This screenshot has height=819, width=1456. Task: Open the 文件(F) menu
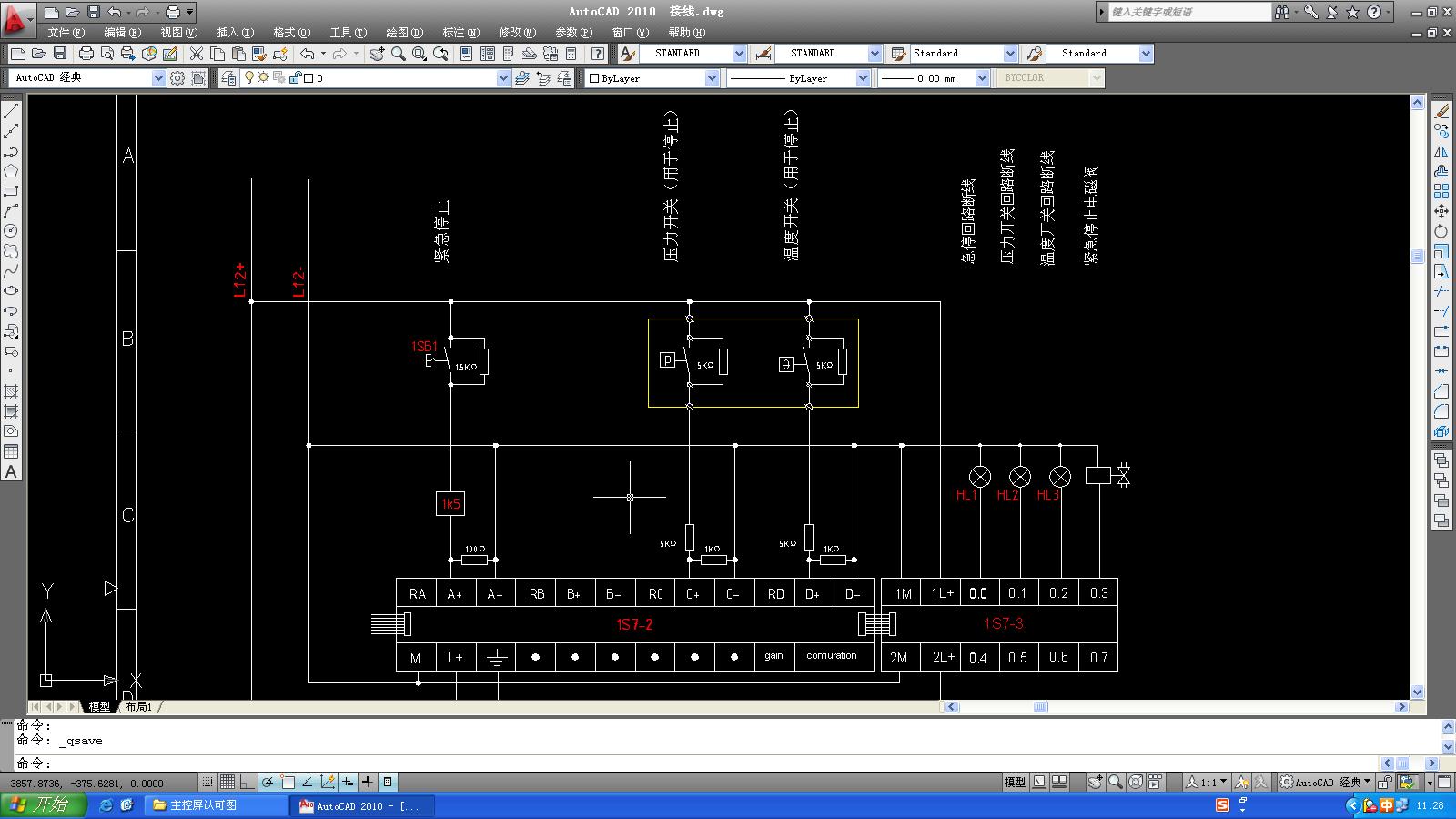click(66, 32)
